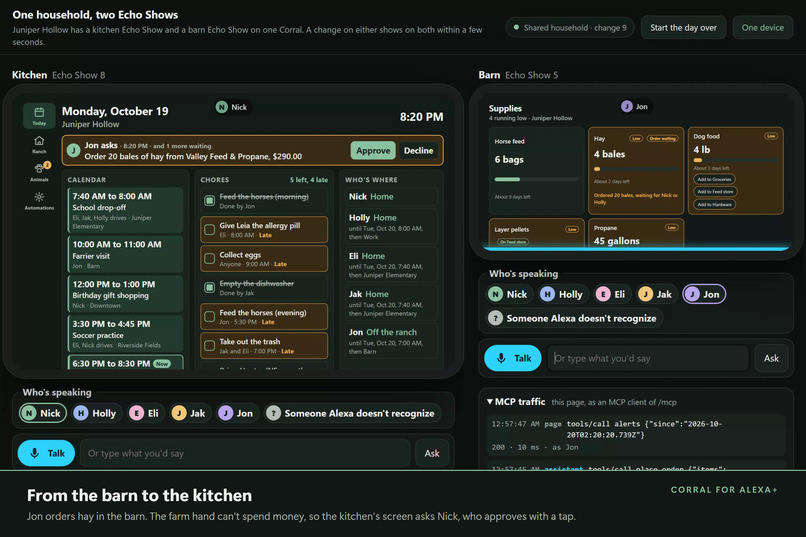
Task: Click the Hay level progress bar
Action: tap(635, 169)
